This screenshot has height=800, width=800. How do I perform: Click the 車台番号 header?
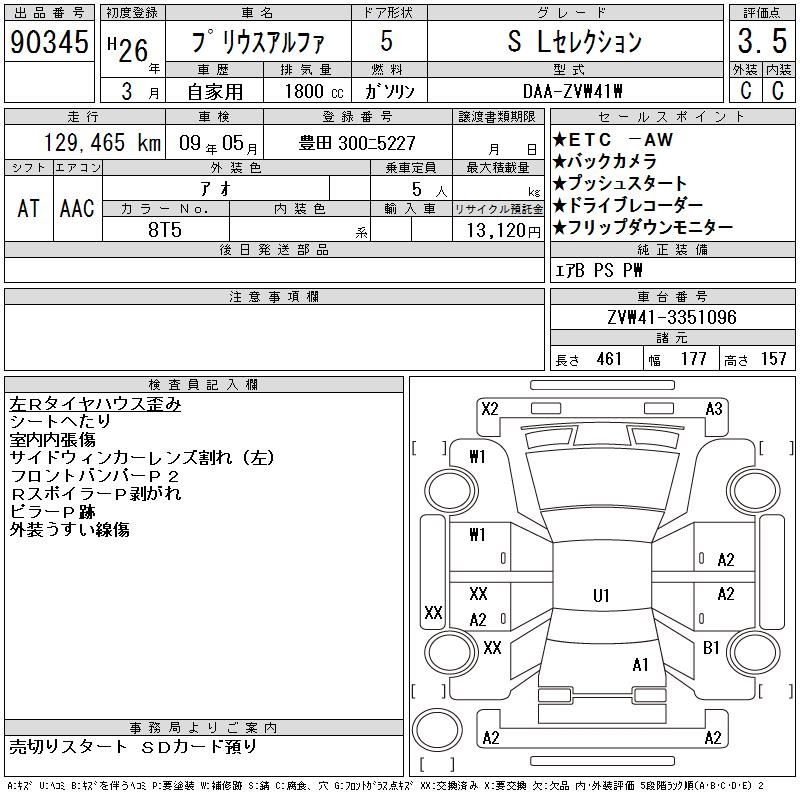[x=672, y=296]
